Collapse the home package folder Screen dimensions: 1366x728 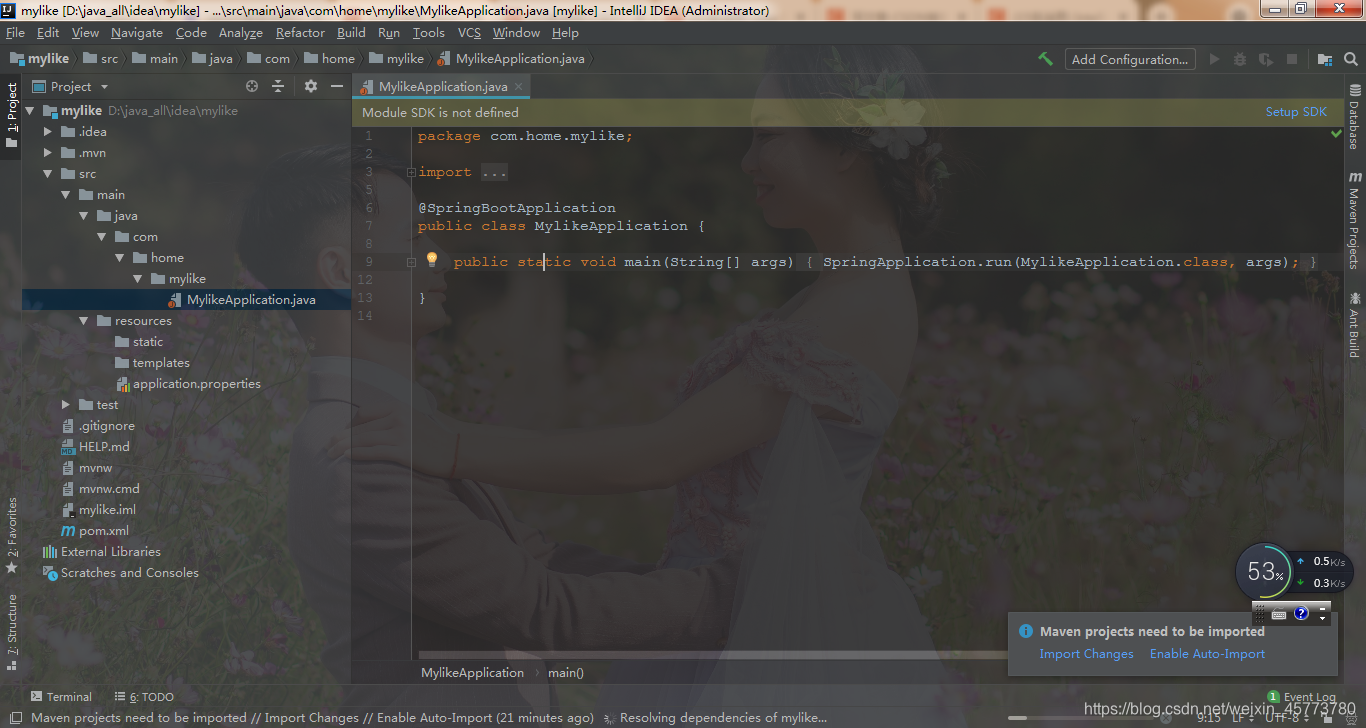(x=120, y=257)
